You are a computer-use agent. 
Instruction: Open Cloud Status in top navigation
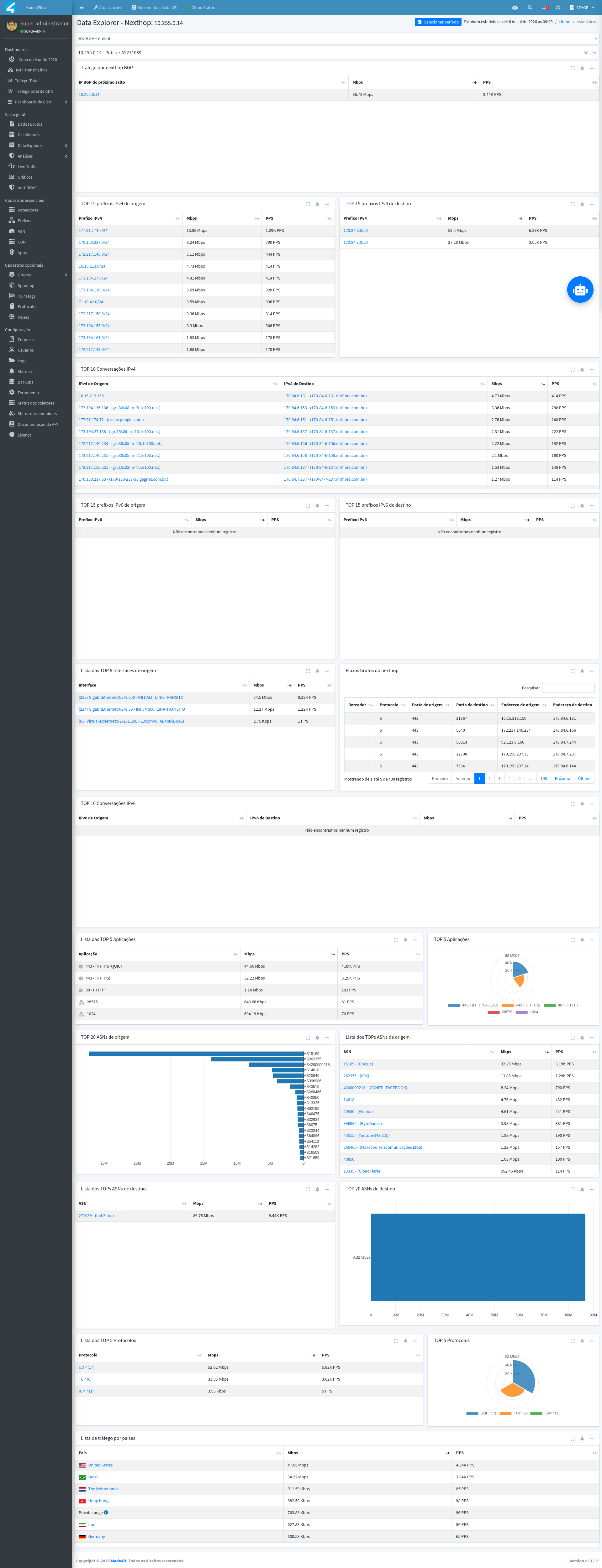pos(201,8)
